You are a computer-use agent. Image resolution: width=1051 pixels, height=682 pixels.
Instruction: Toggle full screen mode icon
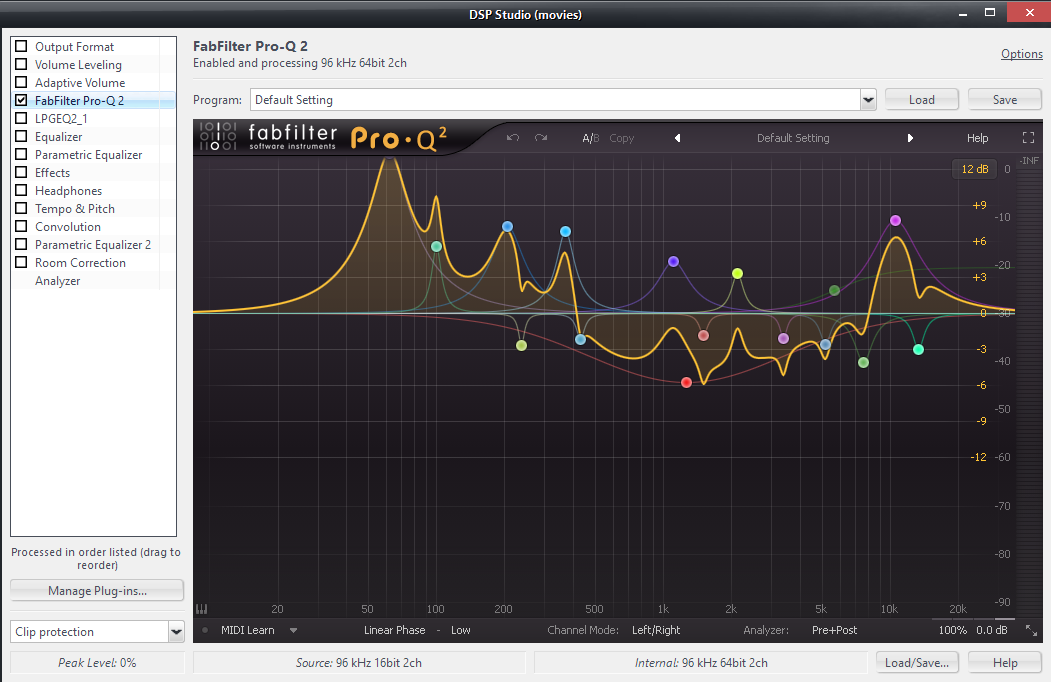click(1028, 137)
